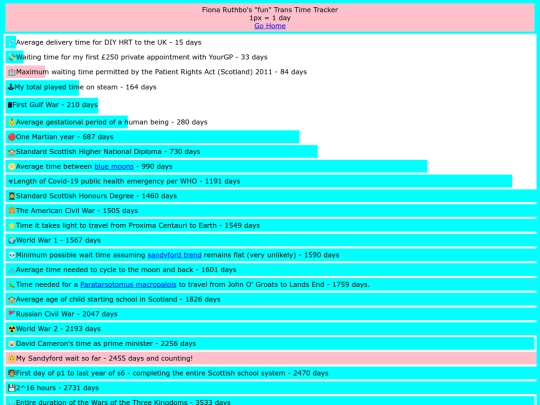The image size is (540, 405).
Task: Click the microbe emoji beside Covid-19 row
Action: point(10,181)
